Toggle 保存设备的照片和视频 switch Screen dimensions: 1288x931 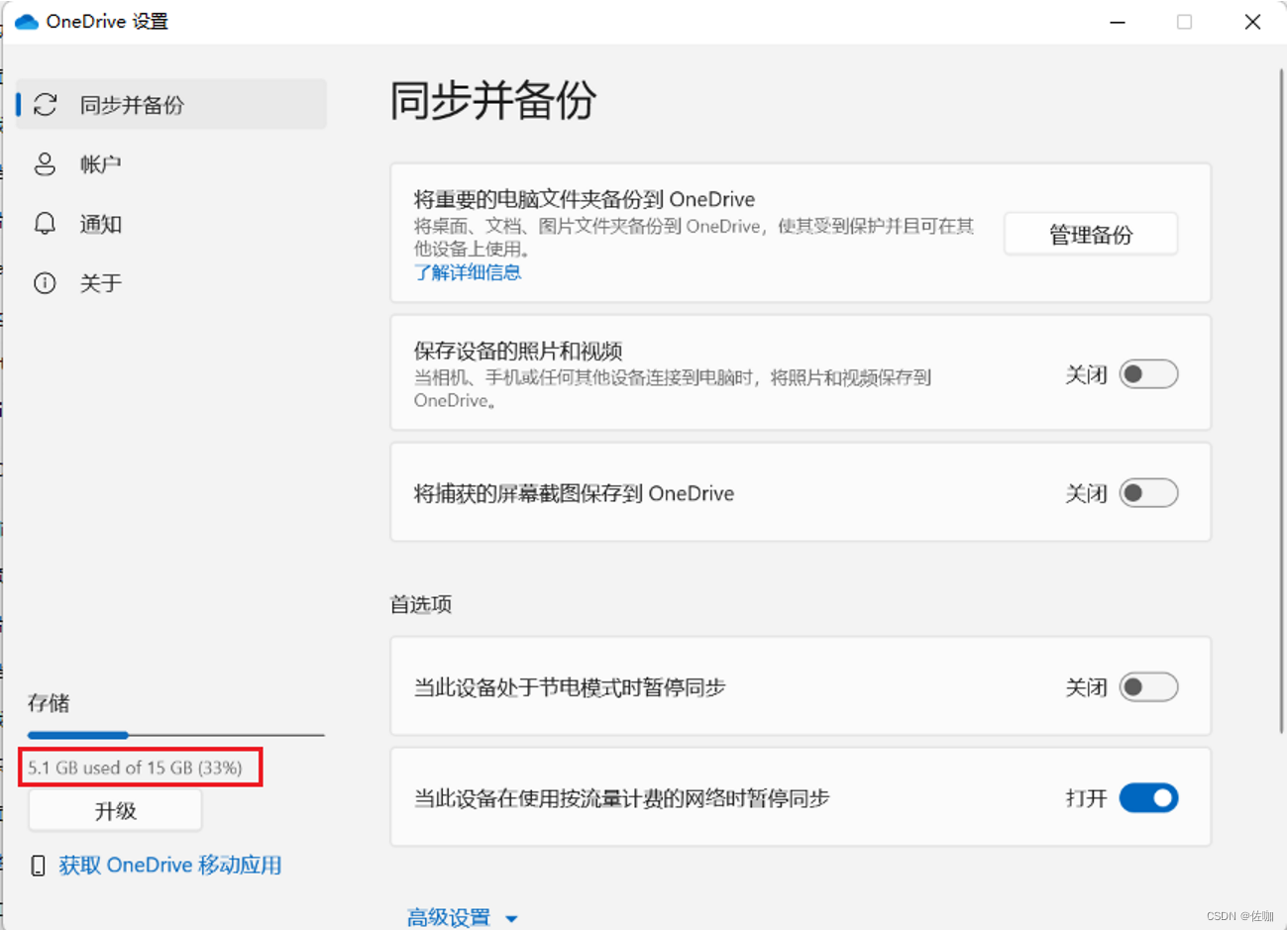(1148, 374)
